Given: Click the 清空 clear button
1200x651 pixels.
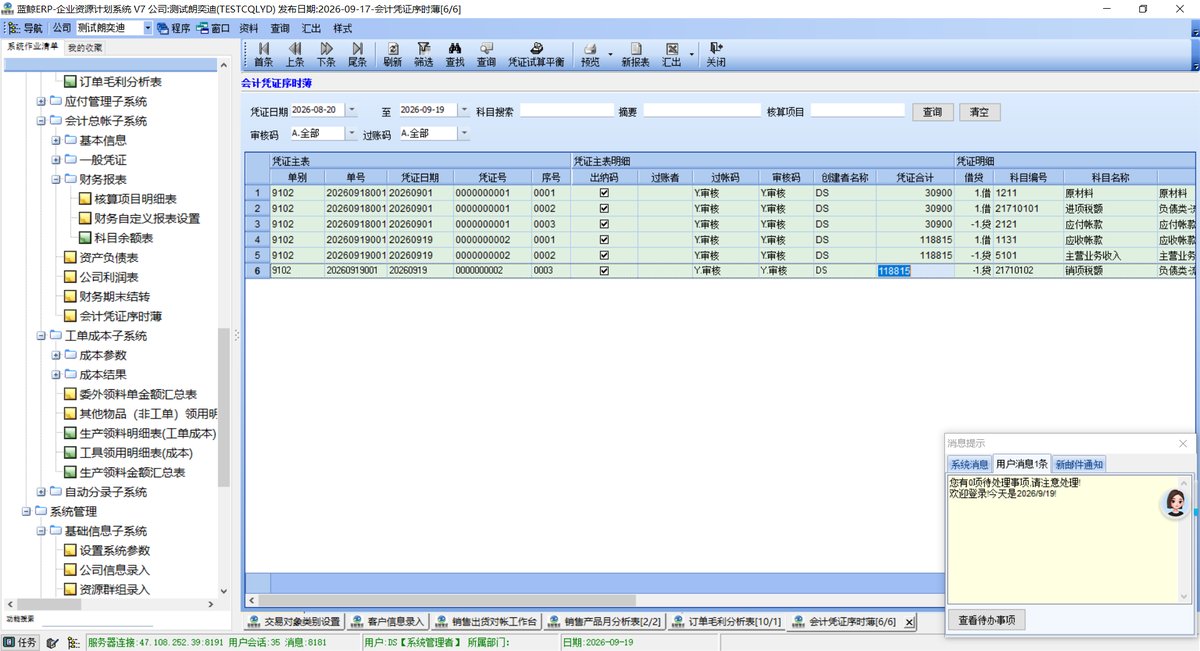Looking at the screenshot, I should click(979, 112).
